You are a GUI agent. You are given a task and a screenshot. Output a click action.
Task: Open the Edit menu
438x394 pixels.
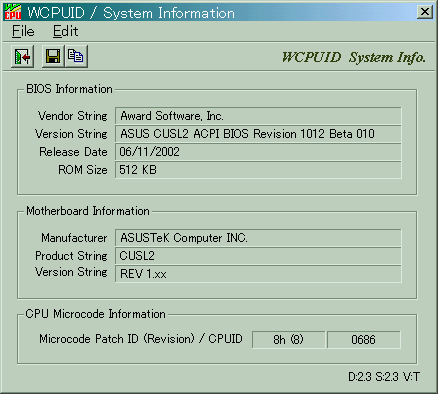pyautogui.click(x=65, y=31)
